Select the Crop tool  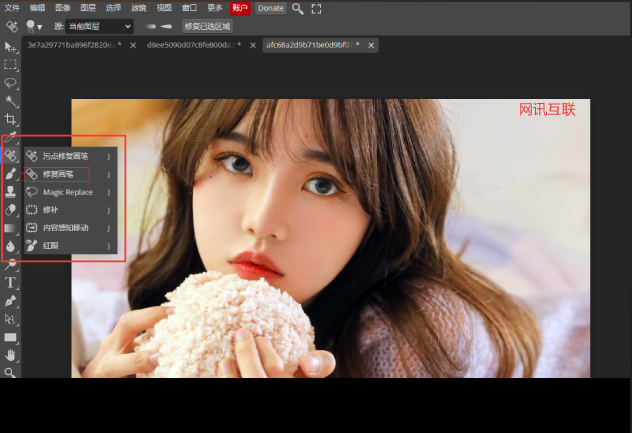[11, 119]
